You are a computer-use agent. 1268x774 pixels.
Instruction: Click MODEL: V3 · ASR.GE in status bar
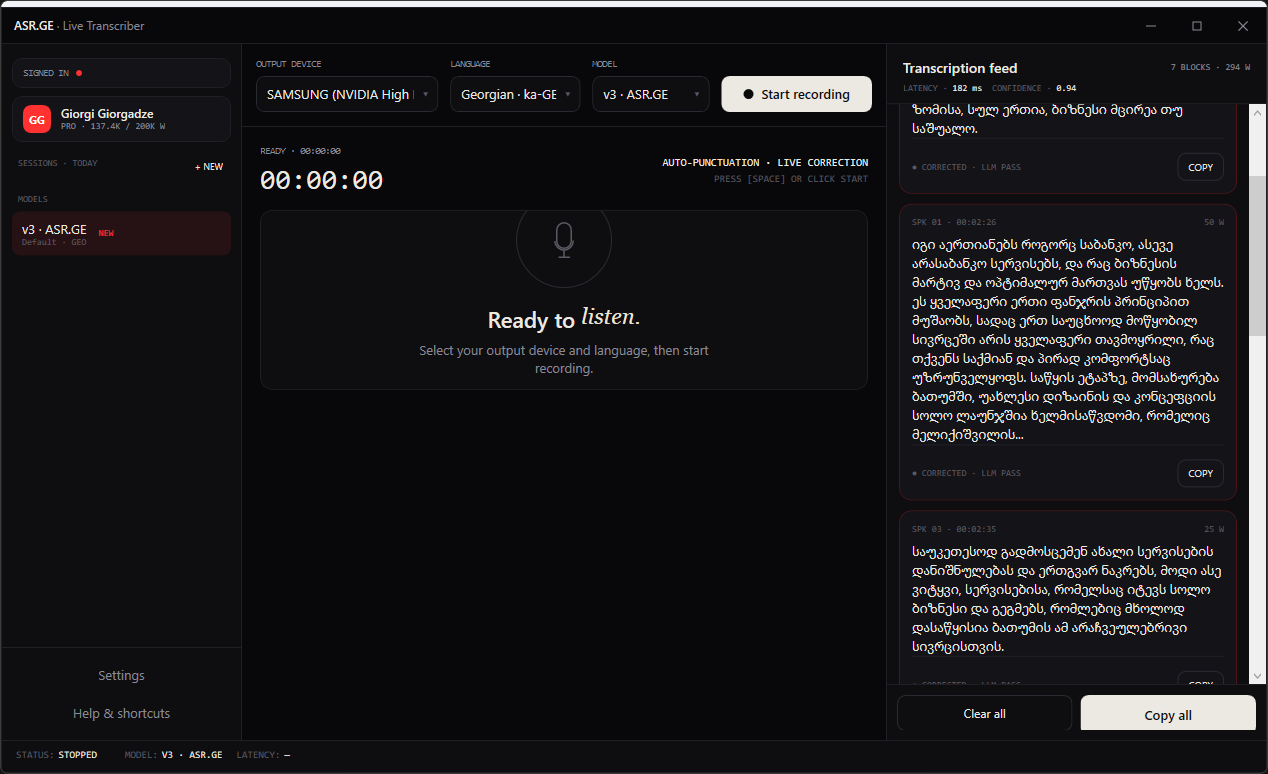point(173,755)
